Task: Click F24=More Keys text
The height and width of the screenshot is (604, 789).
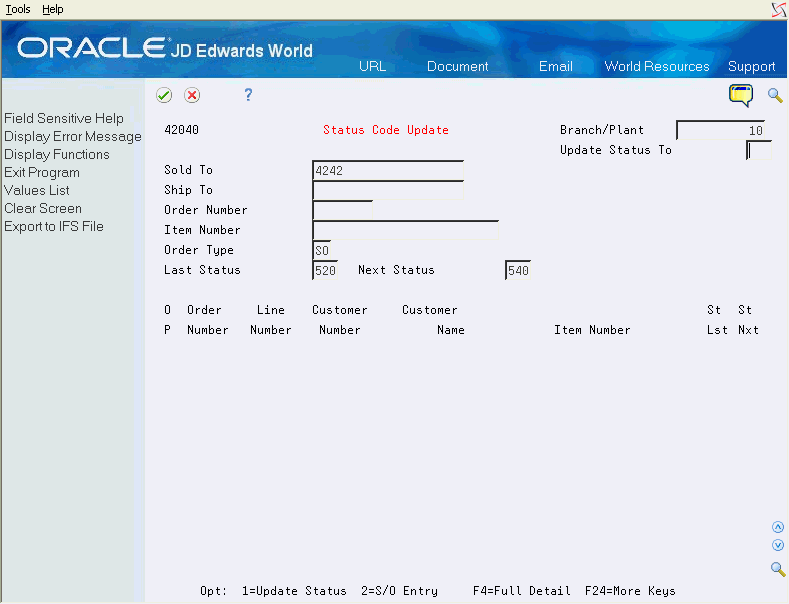Action: coord(630,591)
